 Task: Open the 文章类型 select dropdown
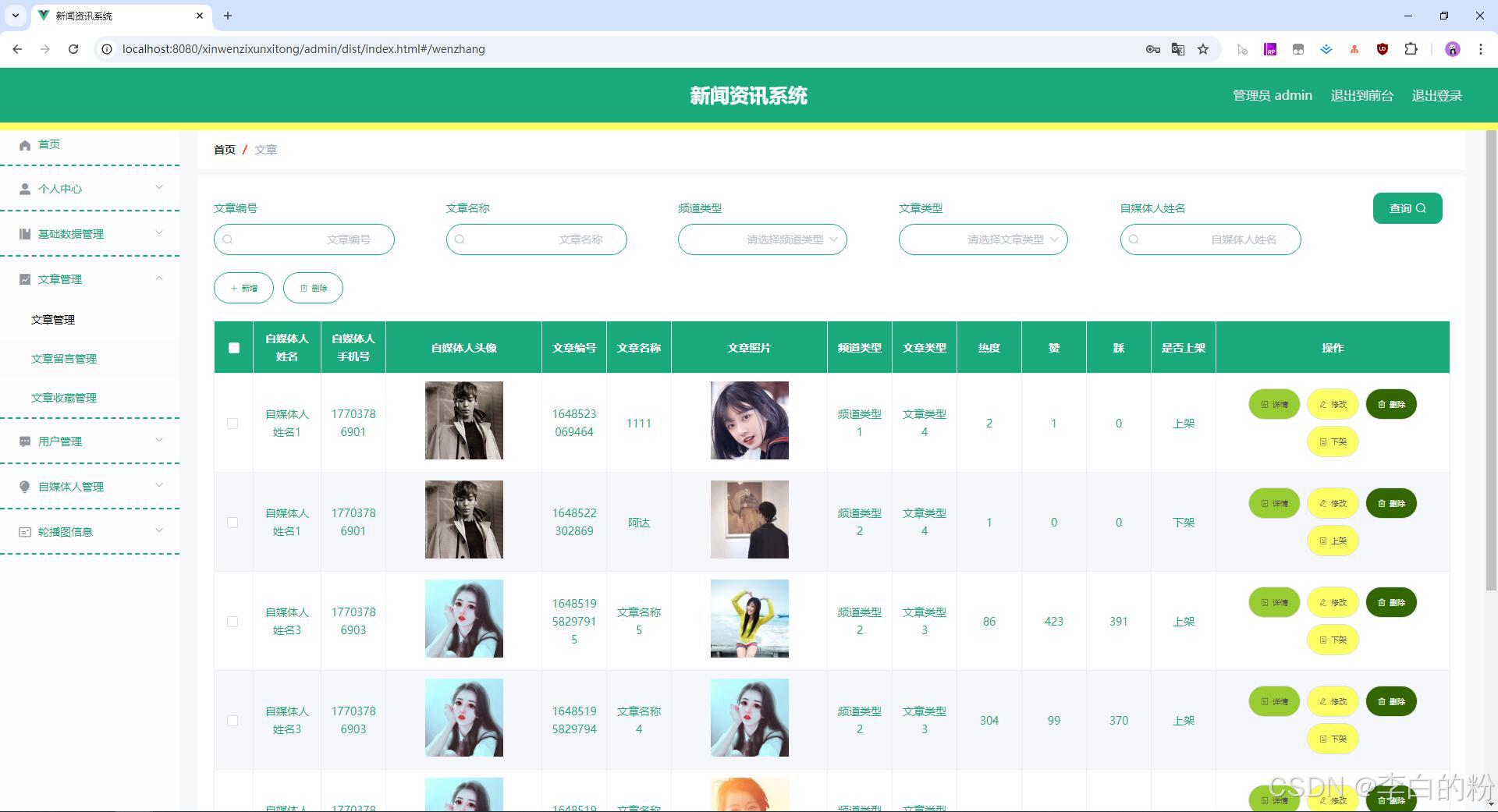click(983, 239)
